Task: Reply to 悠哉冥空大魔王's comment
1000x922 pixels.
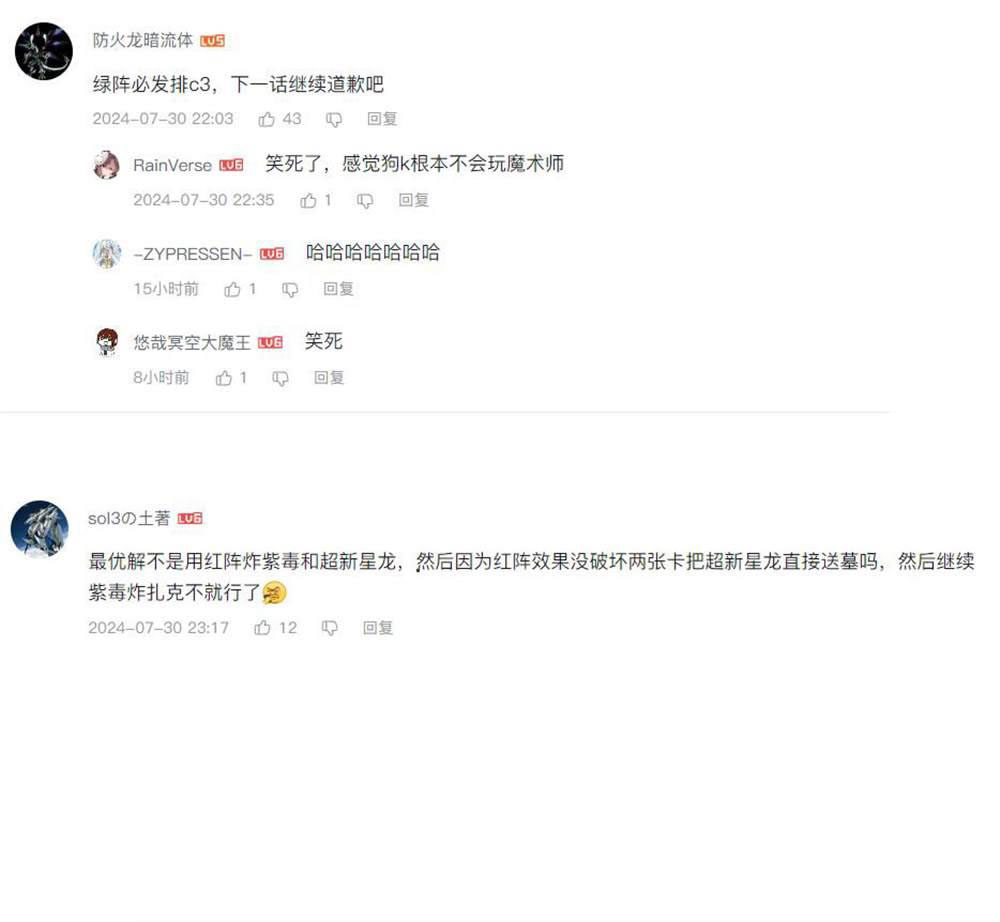Action: click(329, 377)
